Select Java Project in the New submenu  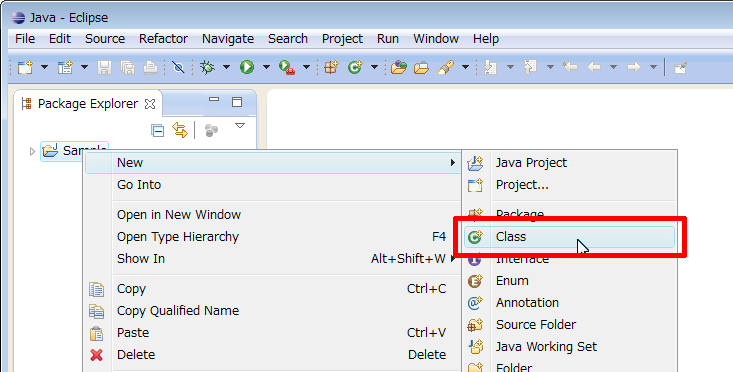(x=569, y=163)
